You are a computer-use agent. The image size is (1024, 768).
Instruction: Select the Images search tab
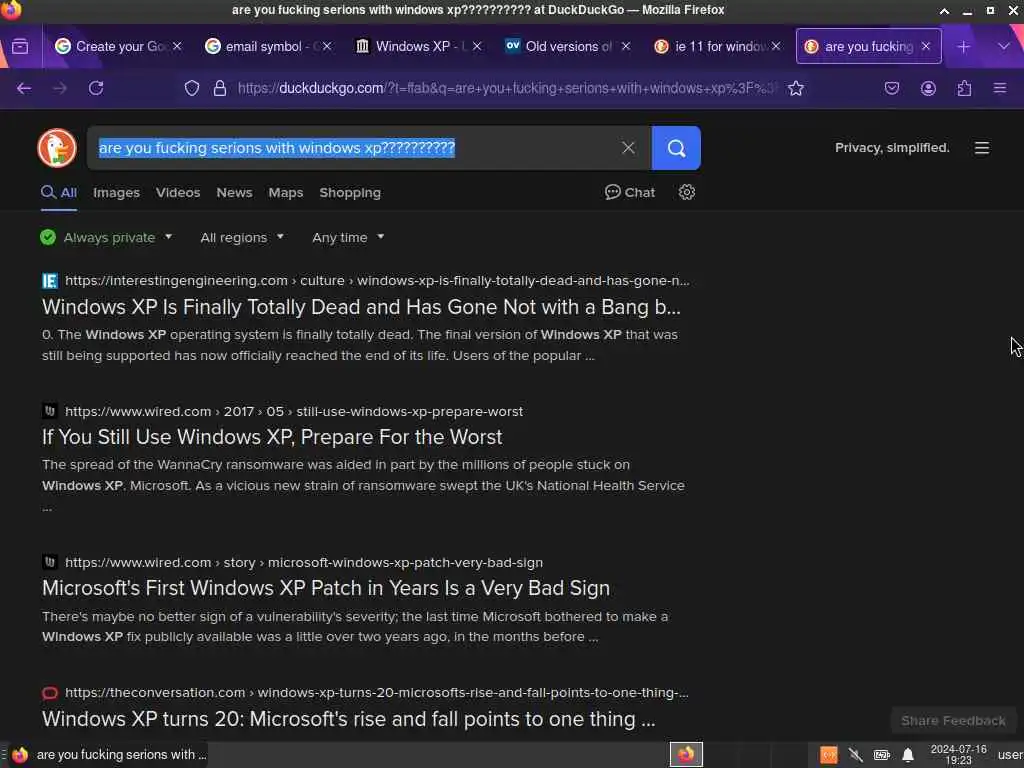(x=116, y=193)
